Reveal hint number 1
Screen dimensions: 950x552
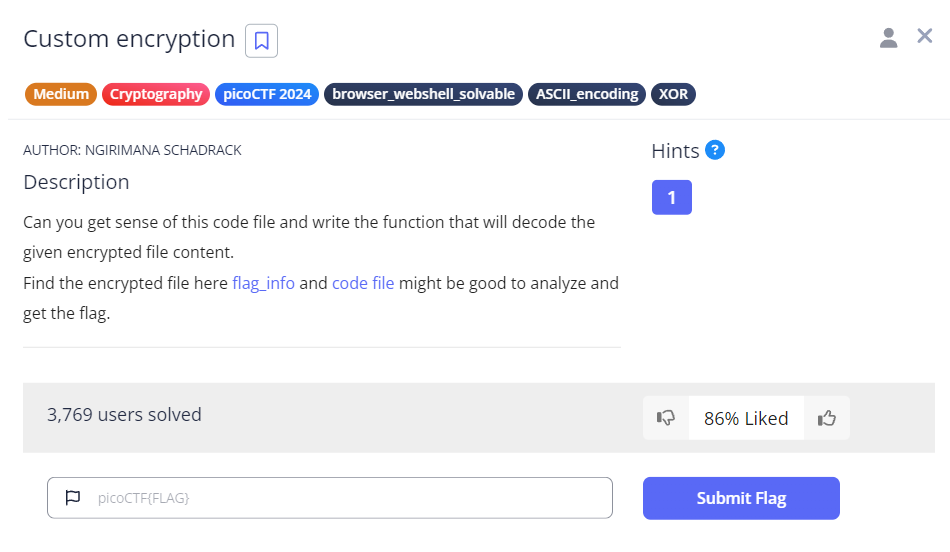671,197
